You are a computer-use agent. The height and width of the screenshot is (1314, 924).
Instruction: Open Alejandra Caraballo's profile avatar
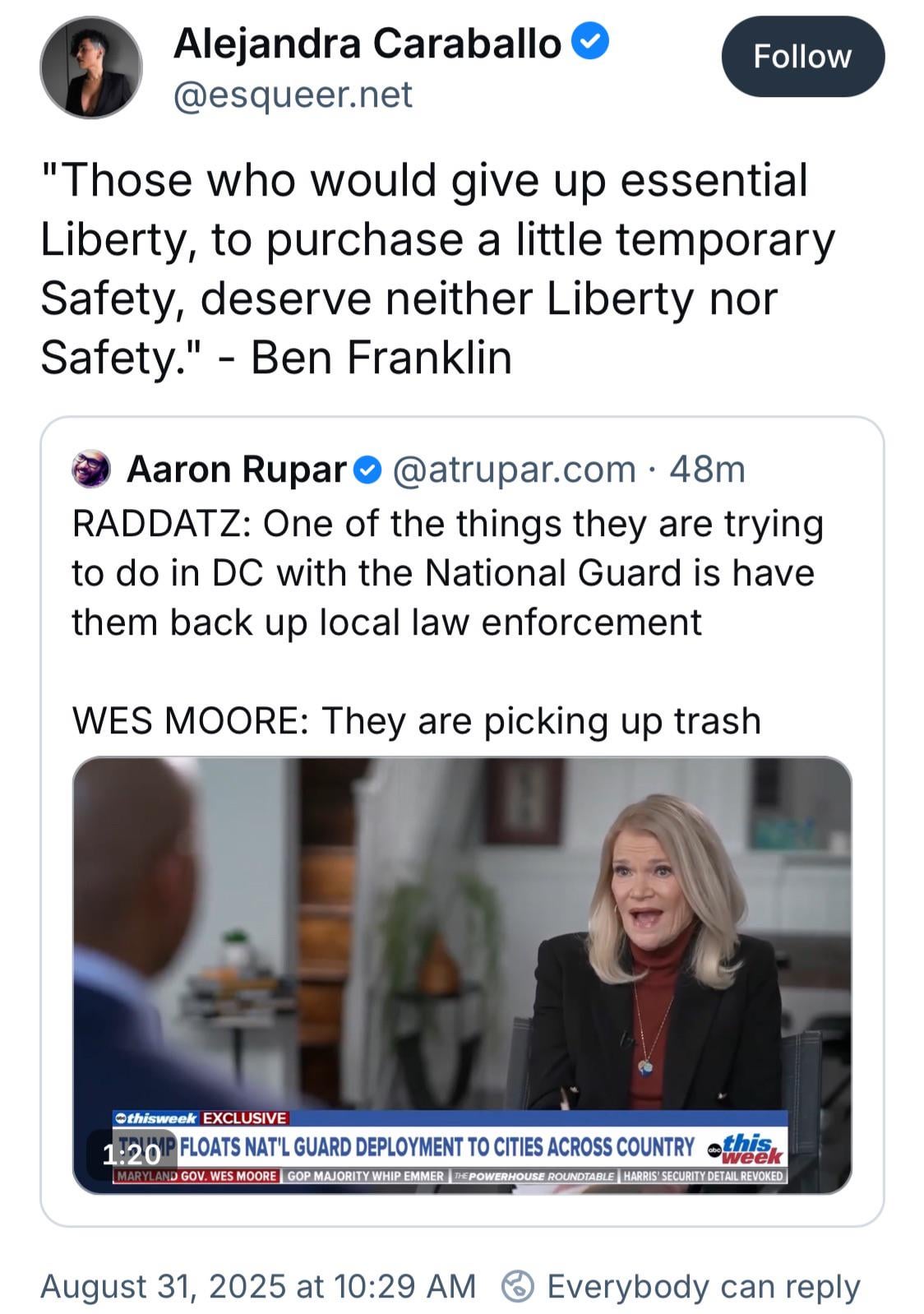coord(90,67)
